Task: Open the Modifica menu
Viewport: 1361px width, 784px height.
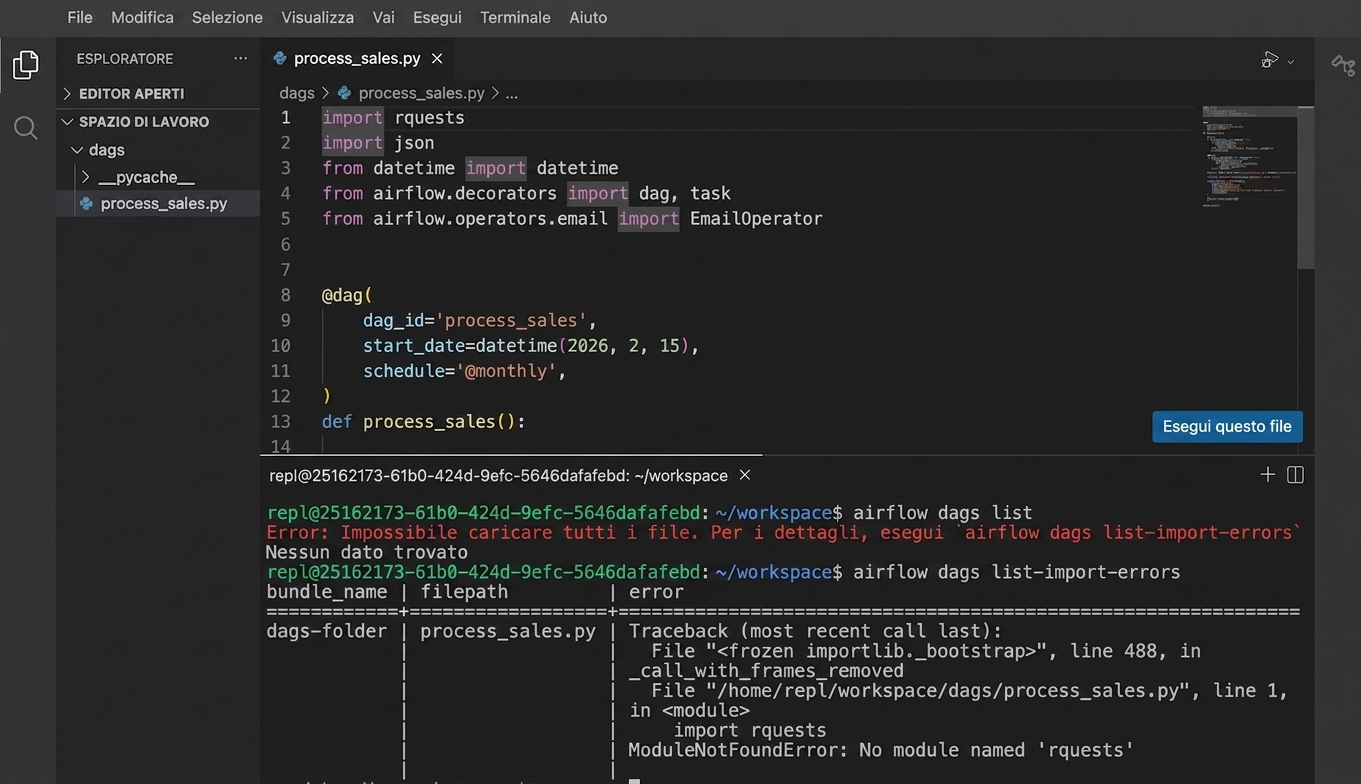Action: 142,17
